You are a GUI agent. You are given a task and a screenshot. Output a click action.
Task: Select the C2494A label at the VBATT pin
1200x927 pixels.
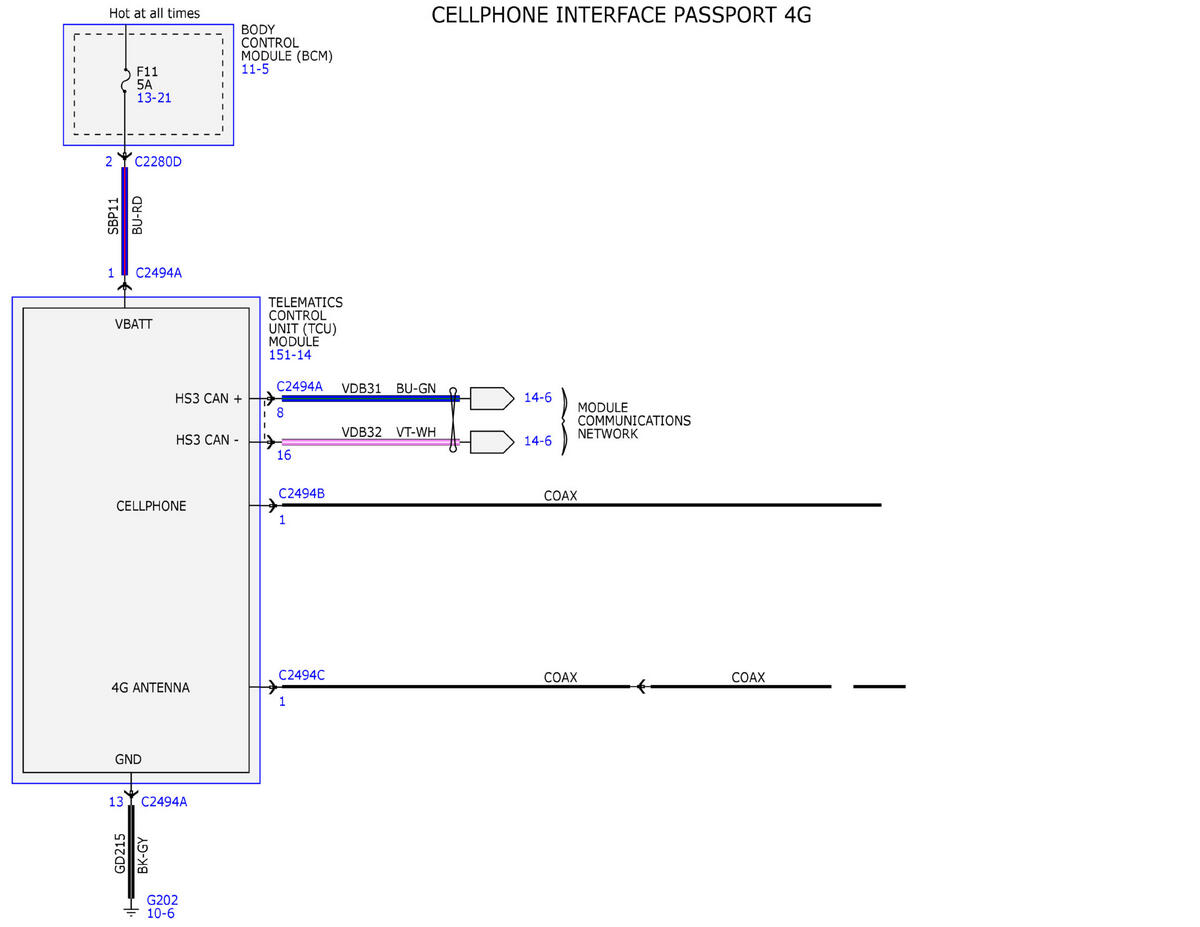(x=158, y=272)
